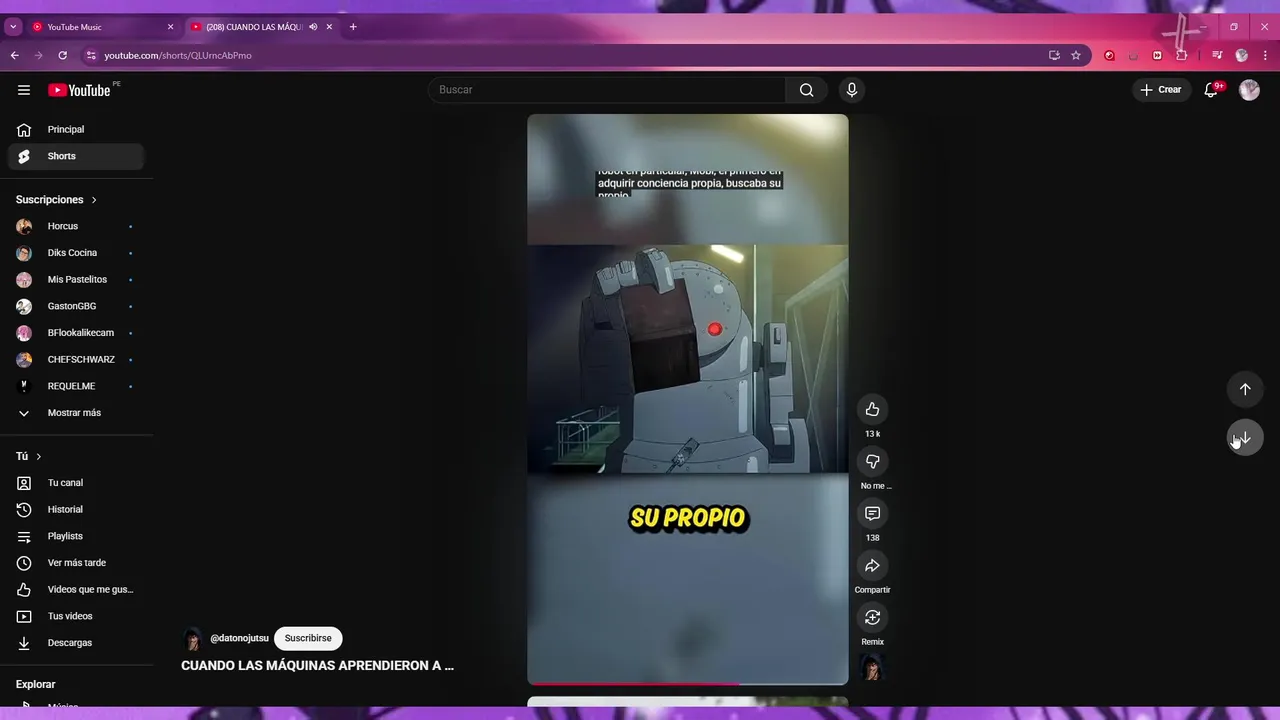Viewport: 1280px width, 720px height.
Task: Open YouTube account avatar menu
Action: point(1249,90)
